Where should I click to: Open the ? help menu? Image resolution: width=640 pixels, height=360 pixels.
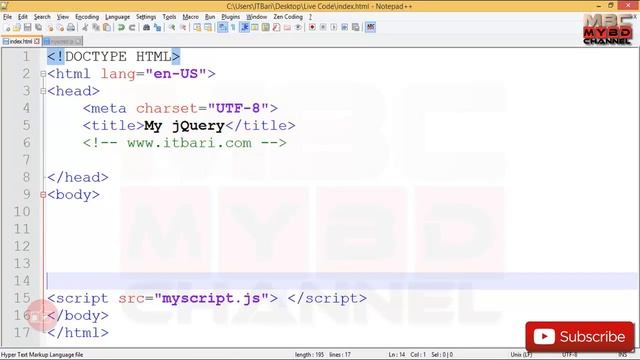[x=310, y=17]
